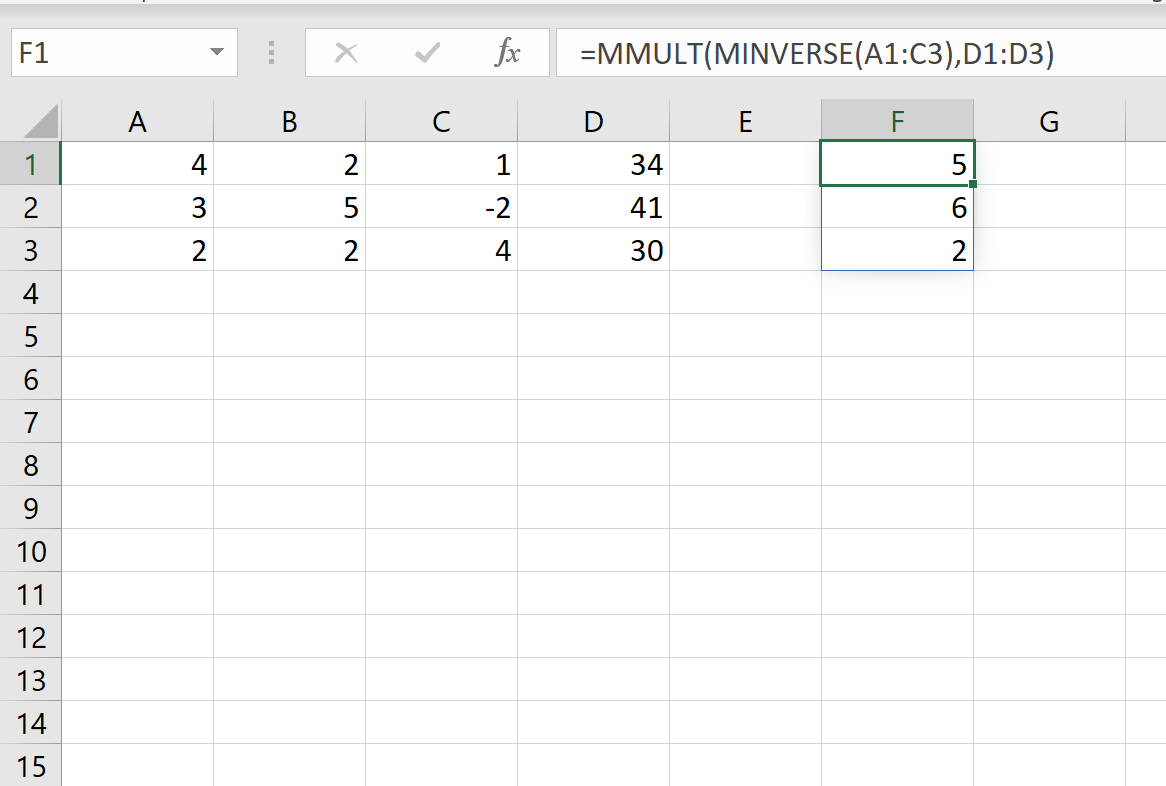Select column header F
1166x786 pixels.
pos(897,121)
